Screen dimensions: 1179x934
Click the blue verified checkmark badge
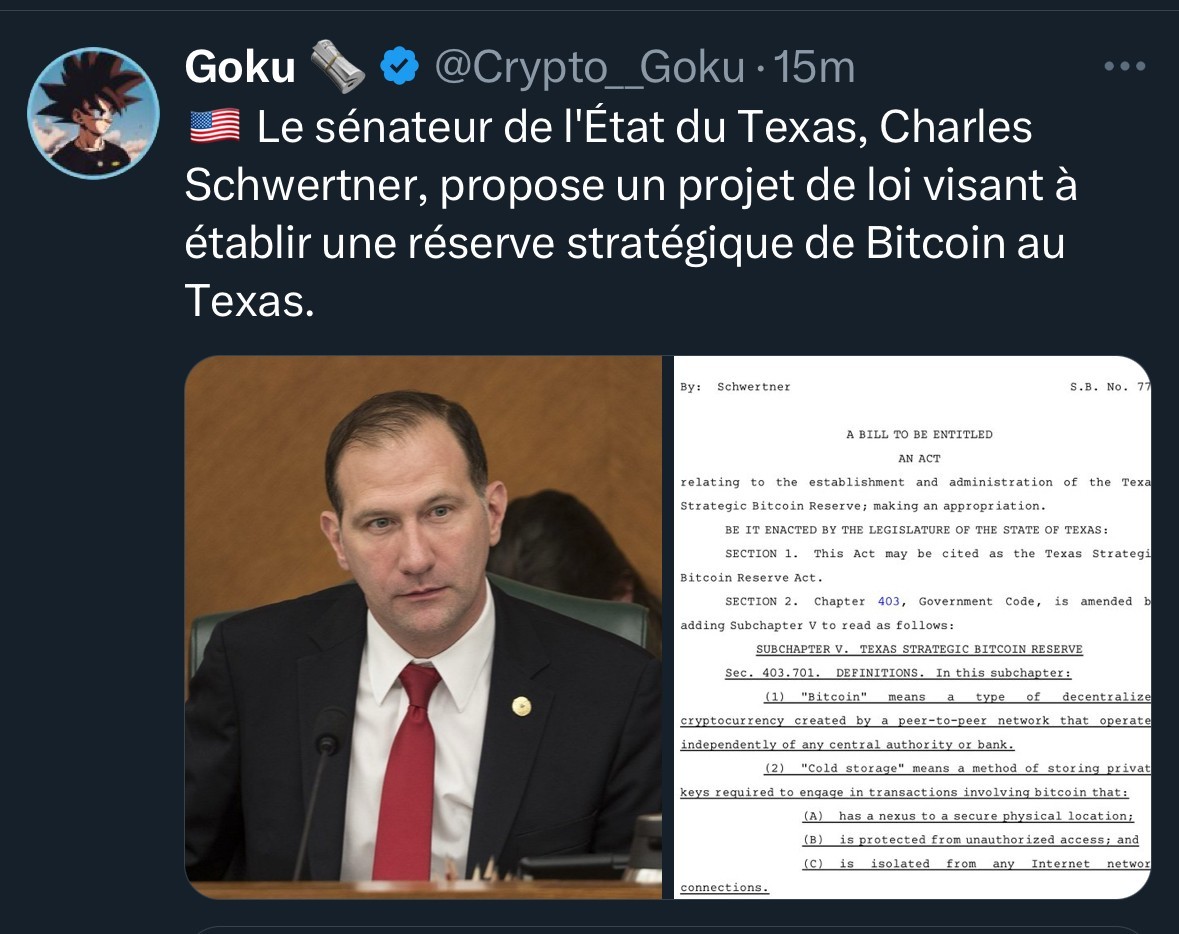tap(399, 66)
